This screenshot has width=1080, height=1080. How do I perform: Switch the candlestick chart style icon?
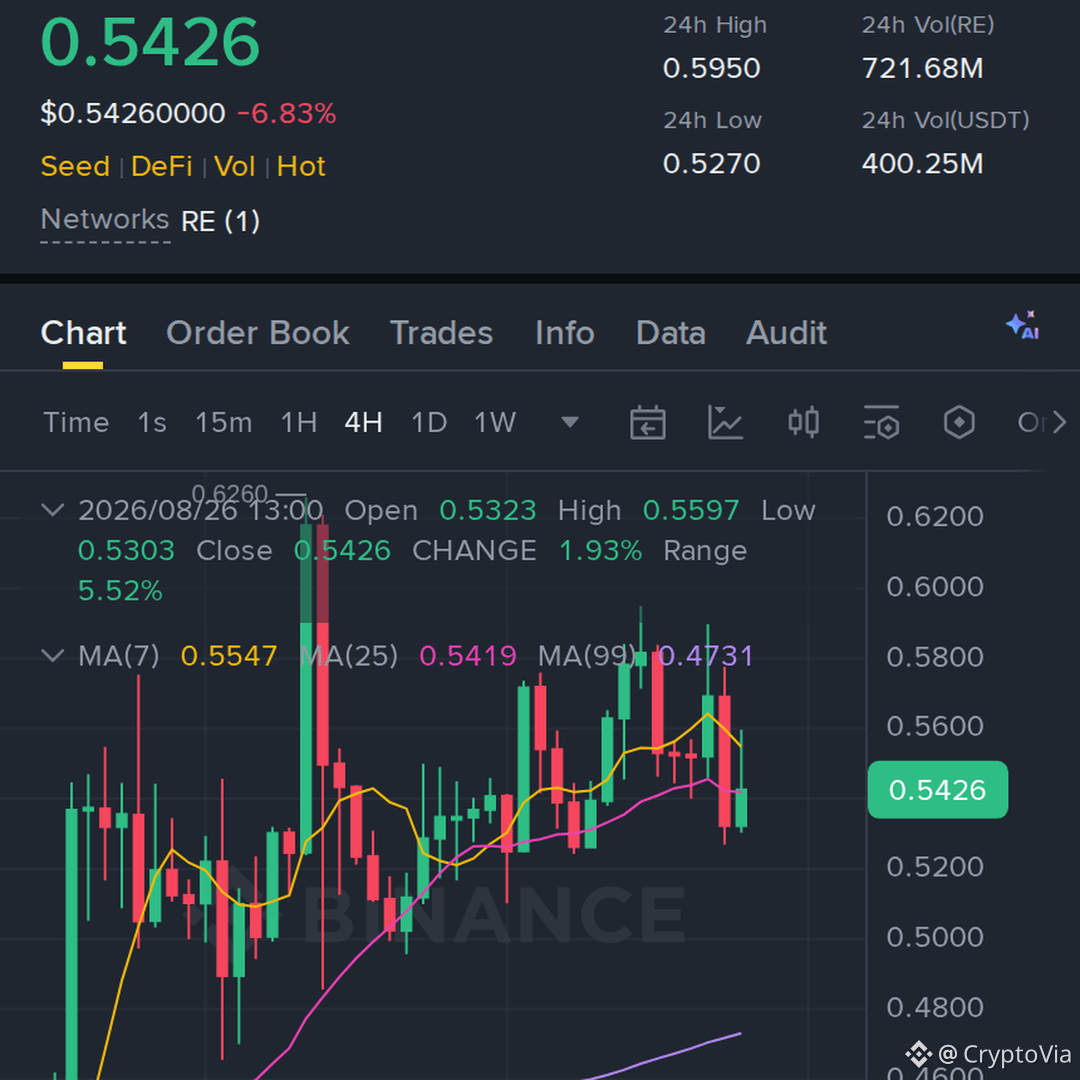coord(803,422)
